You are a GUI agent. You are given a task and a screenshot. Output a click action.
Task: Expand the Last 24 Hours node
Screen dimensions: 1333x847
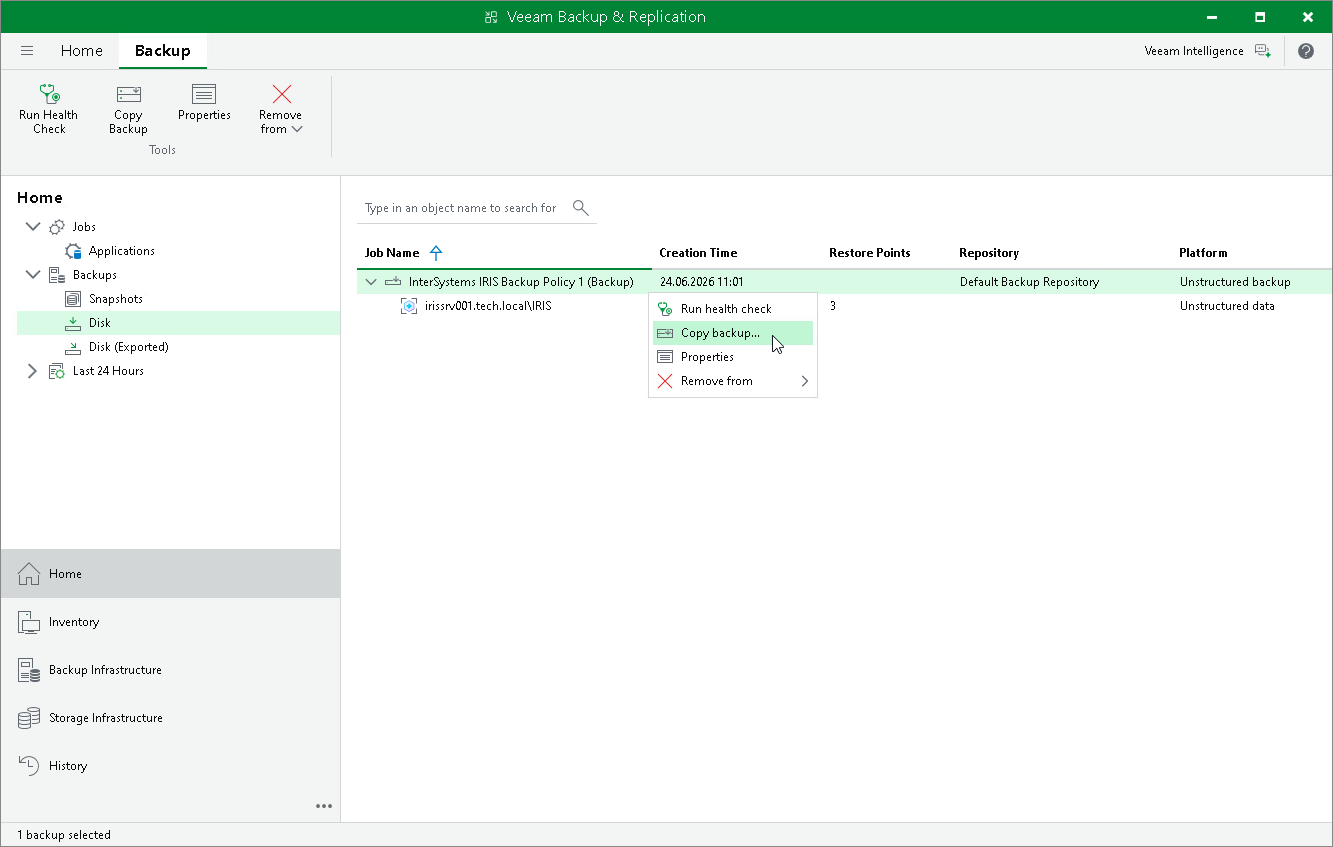(32, 371)
